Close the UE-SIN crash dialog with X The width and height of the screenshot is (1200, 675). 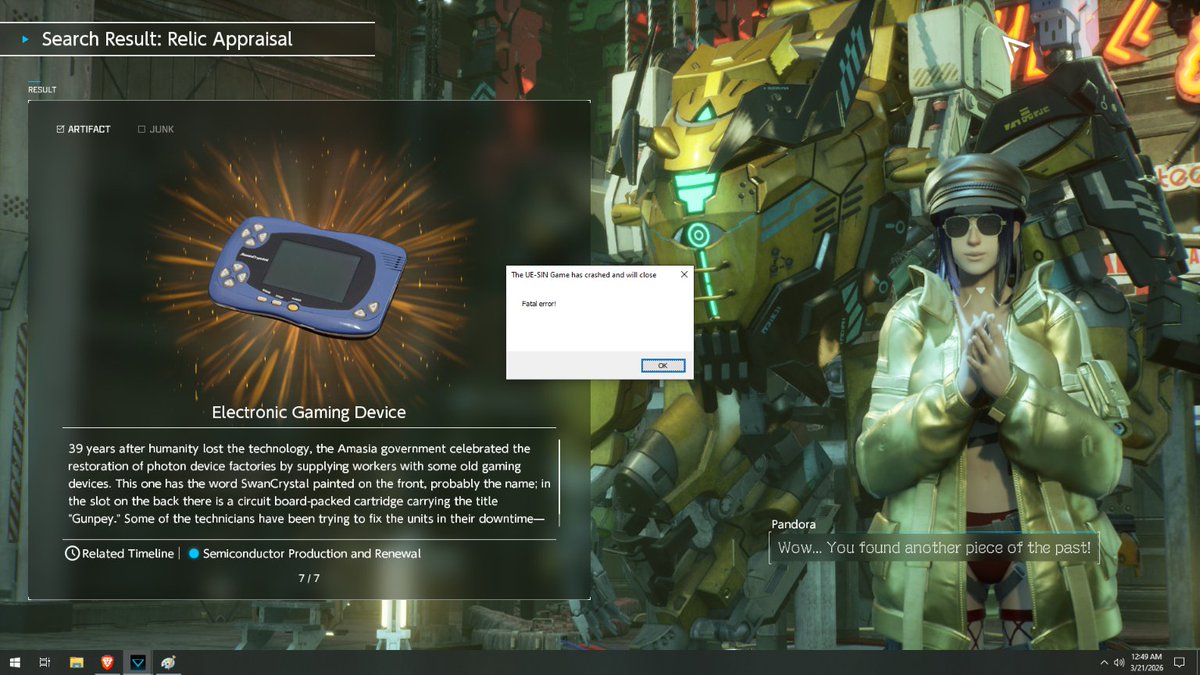point(684,274)
